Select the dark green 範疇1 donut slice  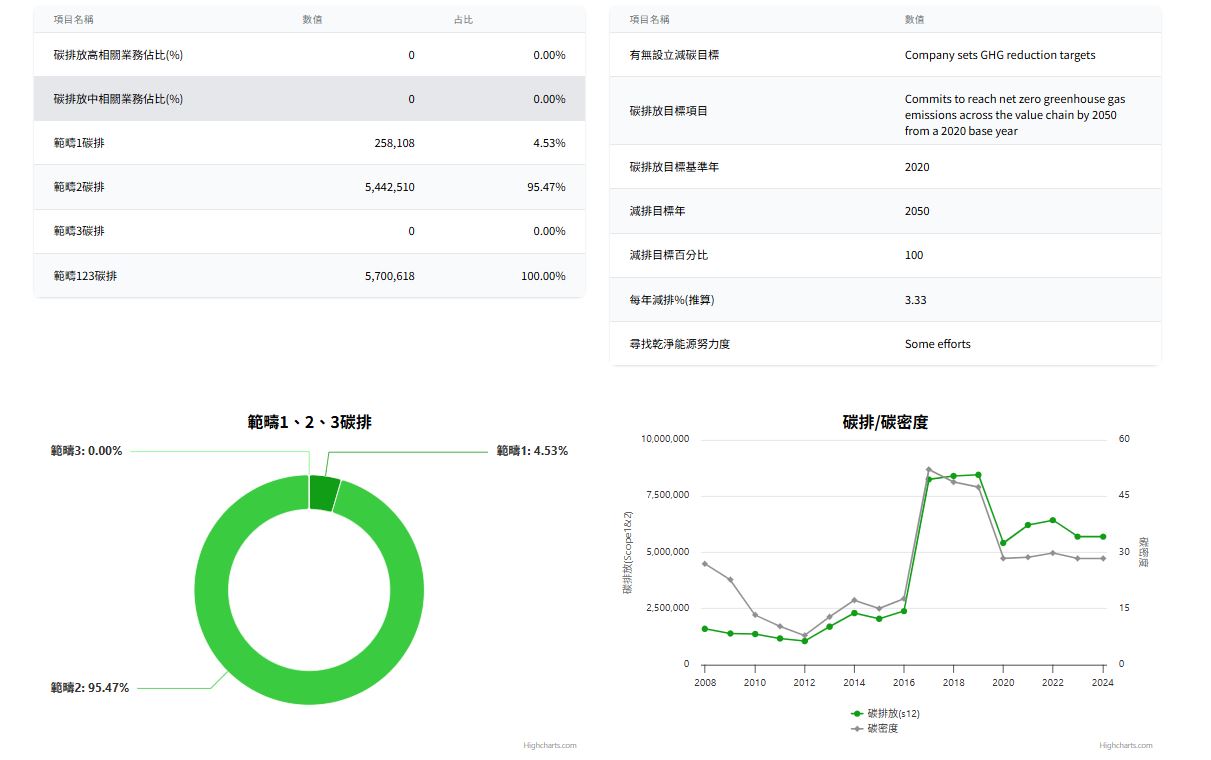click(x=323, y=494)
